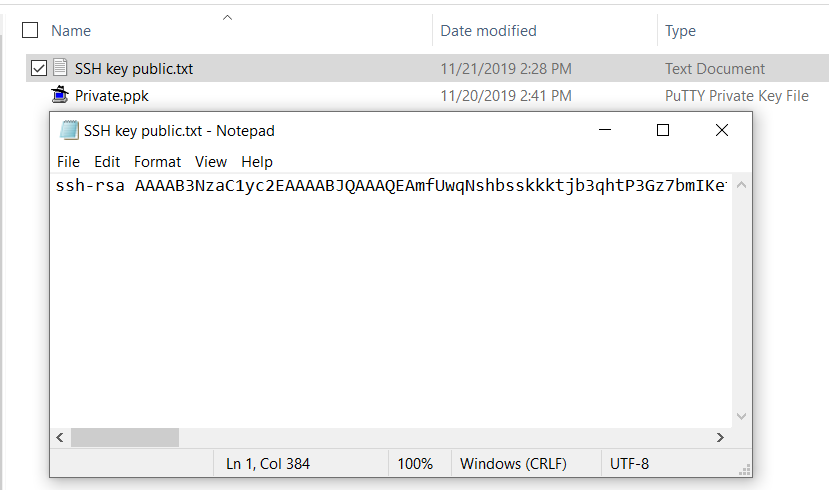The image size is (829, 490).
Task: Click inside the ssh-rsa key text area
Action: [390, 300]
